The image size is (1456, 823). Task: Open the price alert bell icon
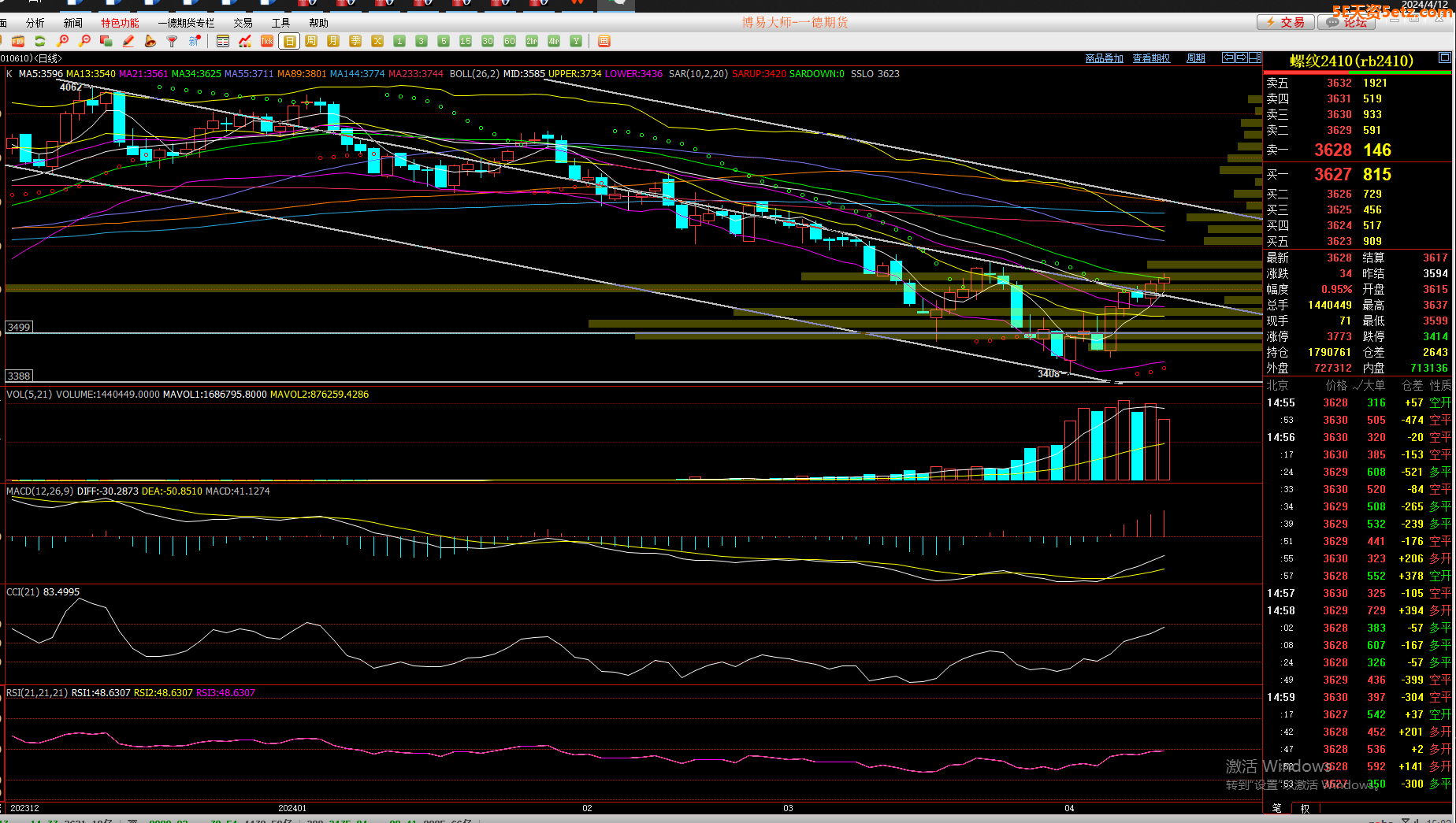click(x=150, y=41)
